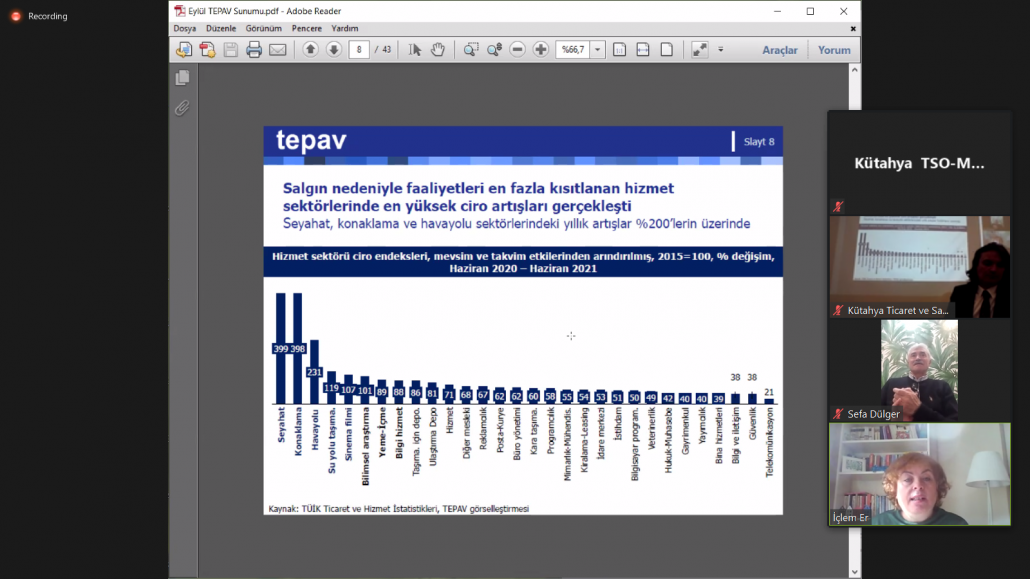
Task: Set the view to actual size
Action: point(619,50)
